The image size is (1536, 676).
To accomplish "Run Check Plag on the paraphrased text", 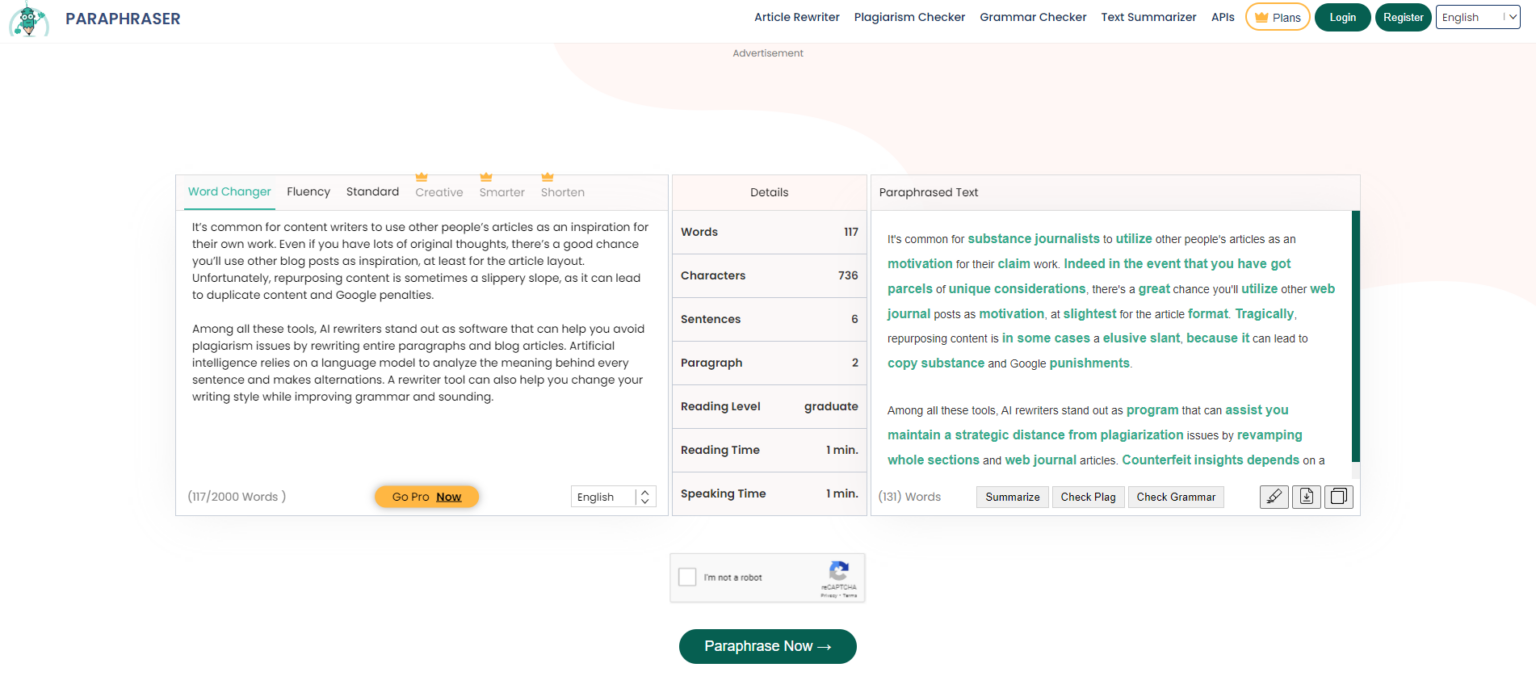I will pos(1088,496).
